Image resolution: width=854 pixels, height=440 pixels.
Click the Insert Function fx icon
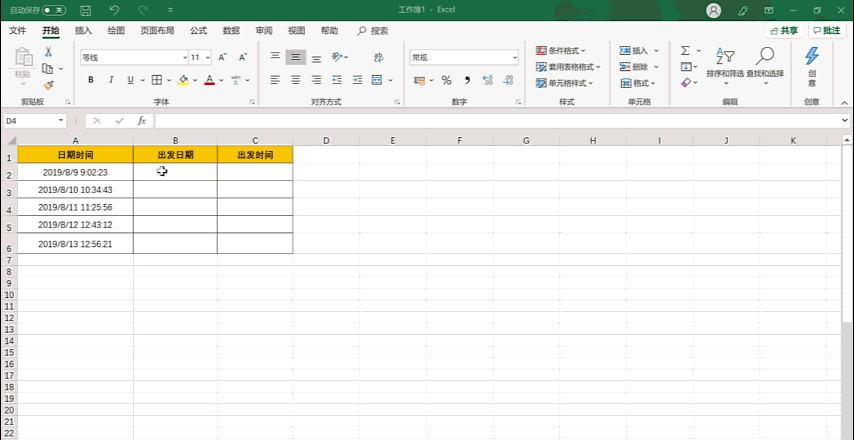tap(142, 121)
